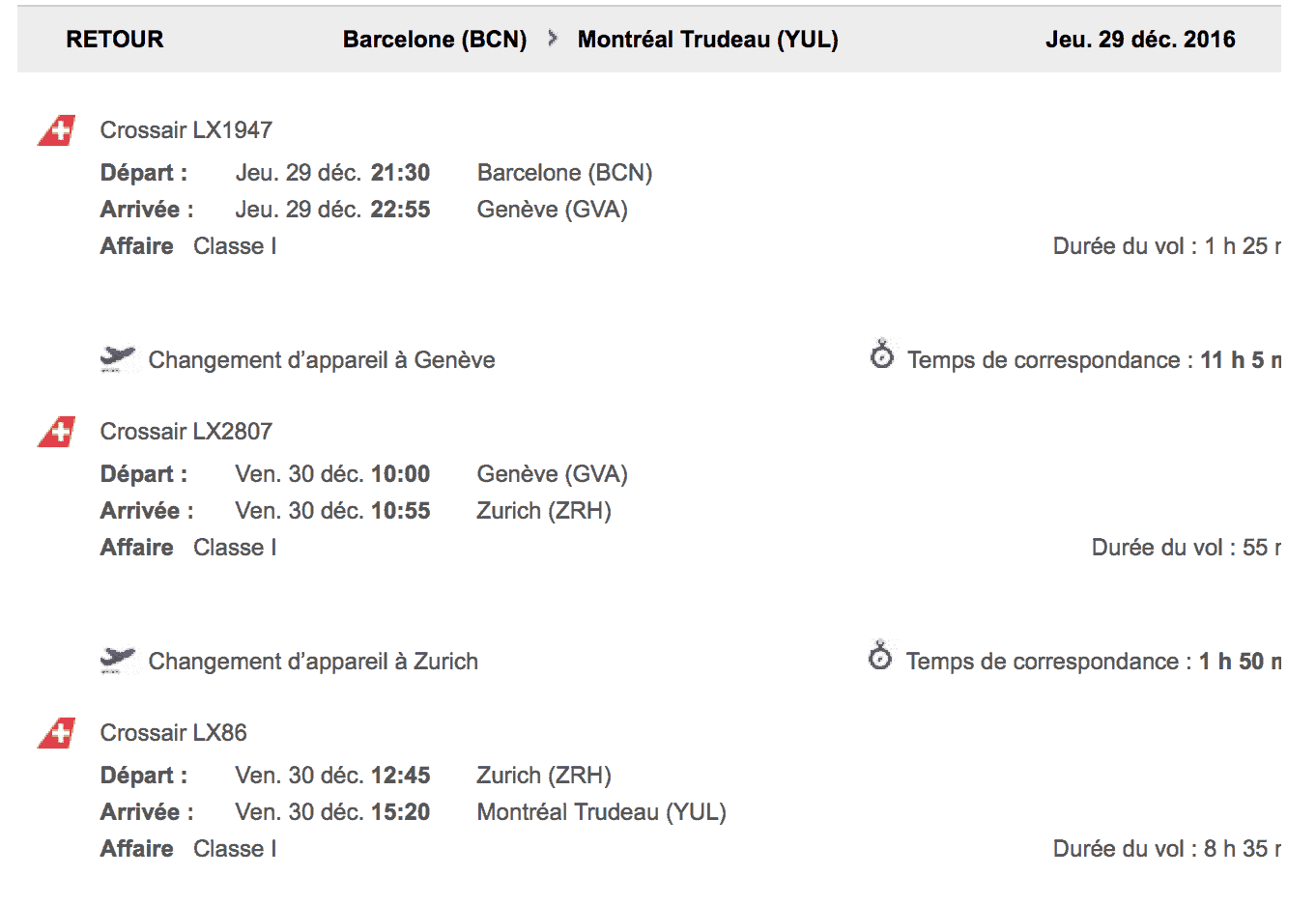The width and height of the screenshot is (1316, 904).
Task: Click the arrow between Barcelone and Montréal Trudeau
Action: 553,39
